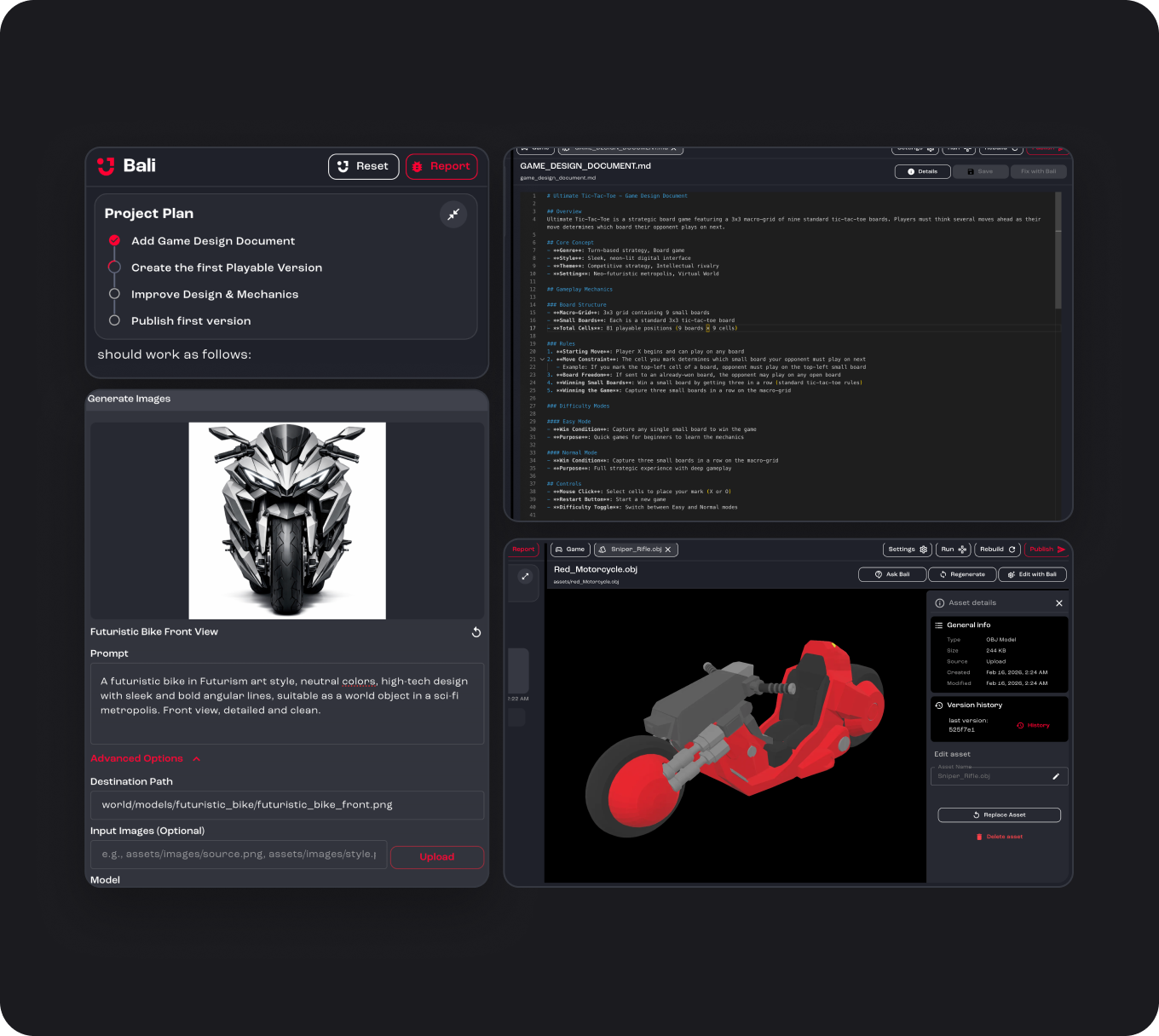
Task: Switch to the Game tab
Action: click(569, 549)
